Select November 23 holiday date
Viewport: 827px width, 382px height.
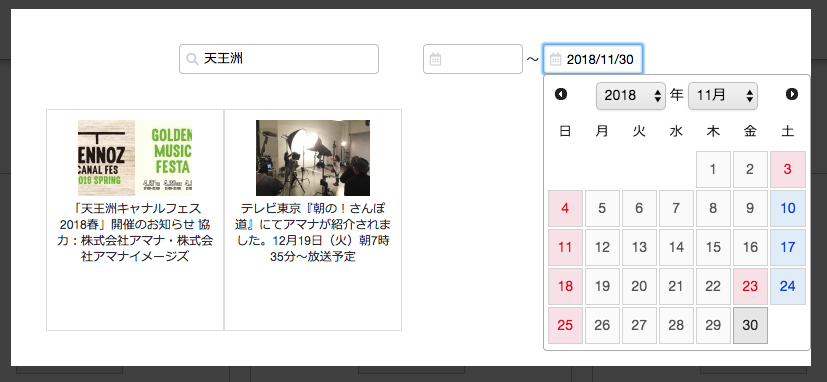pos(750,286)
